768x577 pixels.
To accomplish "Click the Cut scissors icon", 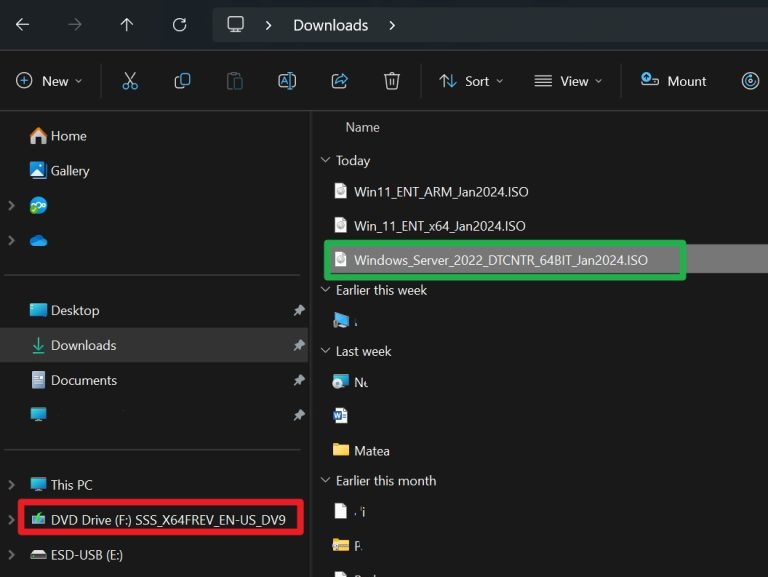I will (130, 81).
